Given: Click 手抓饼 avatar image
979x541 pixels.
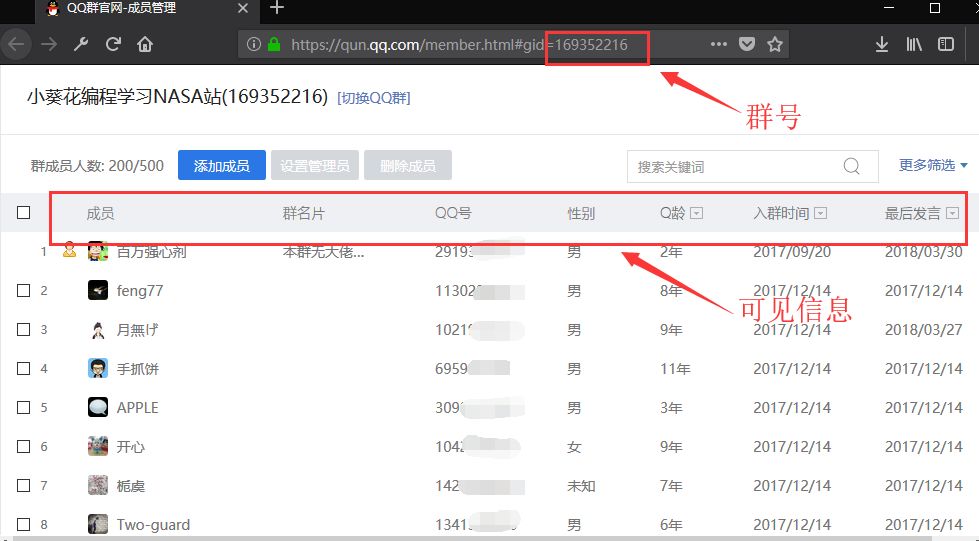Looking at the screenshot, I should point(97,369).
